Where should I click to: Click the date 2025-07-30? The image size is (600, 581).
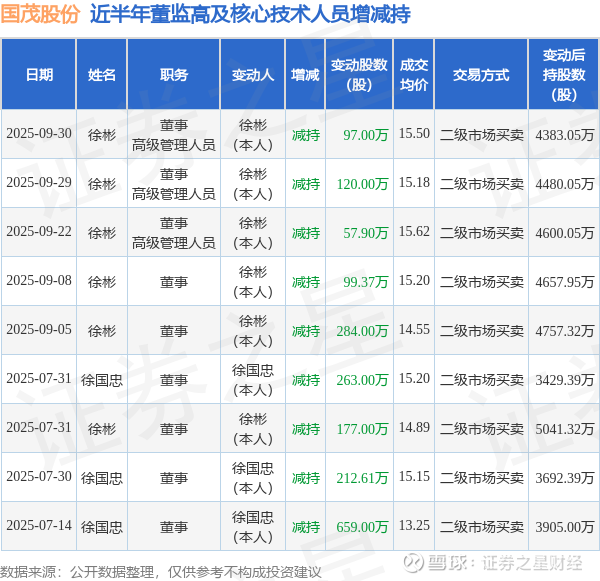click(x=39, y=477)
